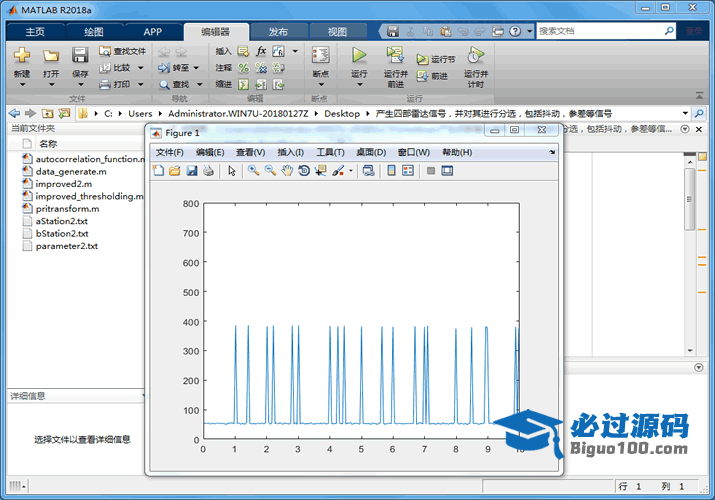Open the 运行 dropdown arrow

tap(359, 84)
